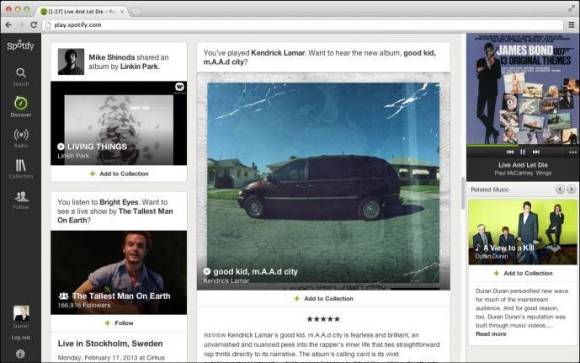Skip to previous track in player
The height and width of the screenshot is (363, 580).
click(510, 152)
